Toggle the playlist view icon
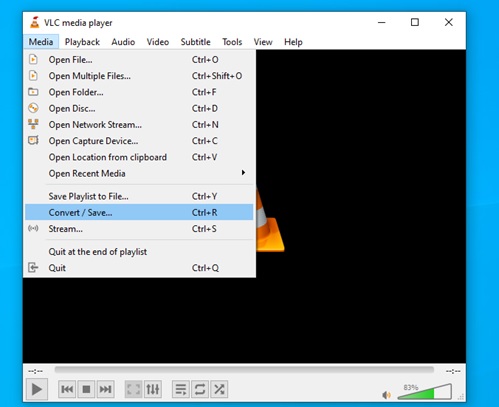 (x=181, y=389)
